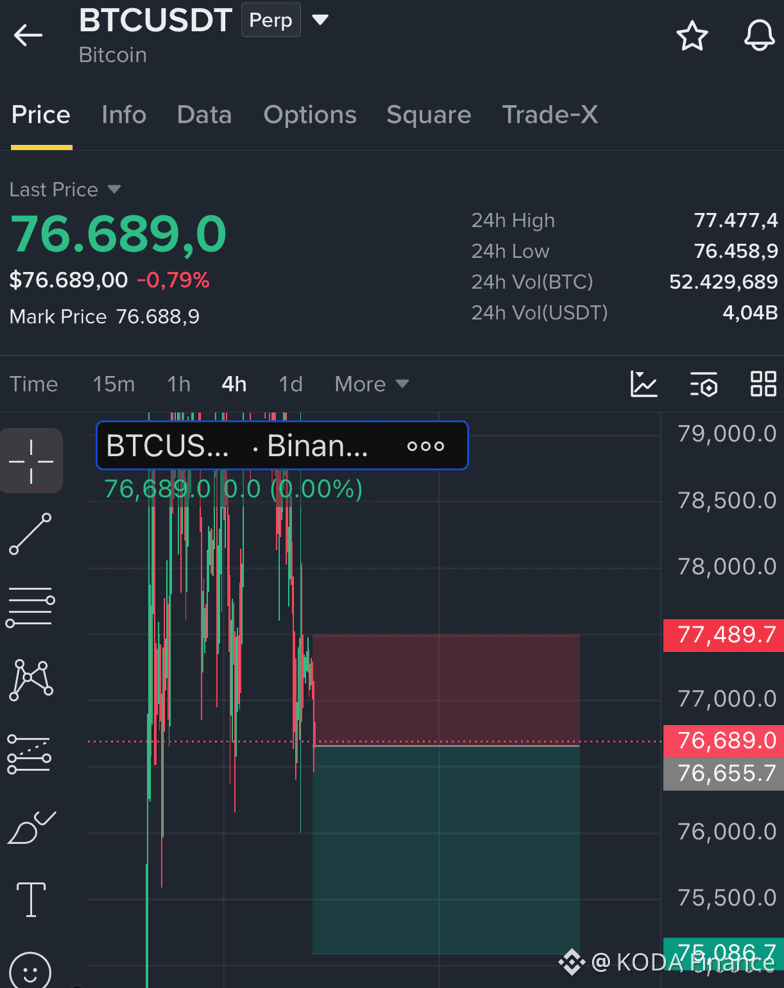Switch to the Options tab

pos(310,115)
